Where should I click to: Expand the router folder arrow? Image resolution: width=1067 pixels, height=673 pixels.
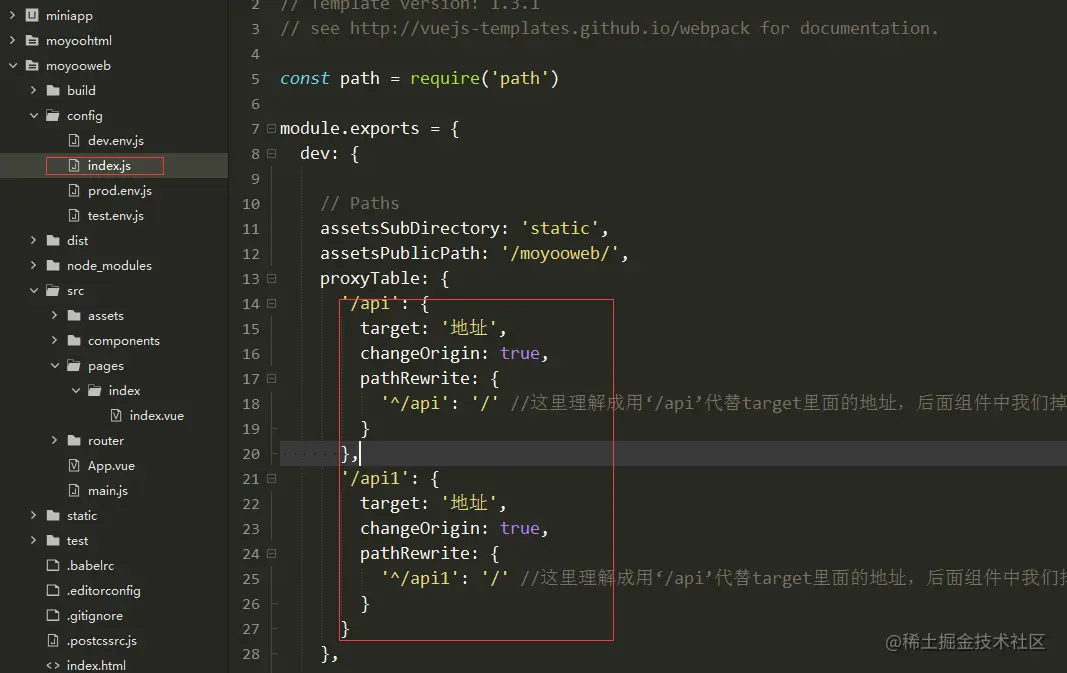pos(54,440)
